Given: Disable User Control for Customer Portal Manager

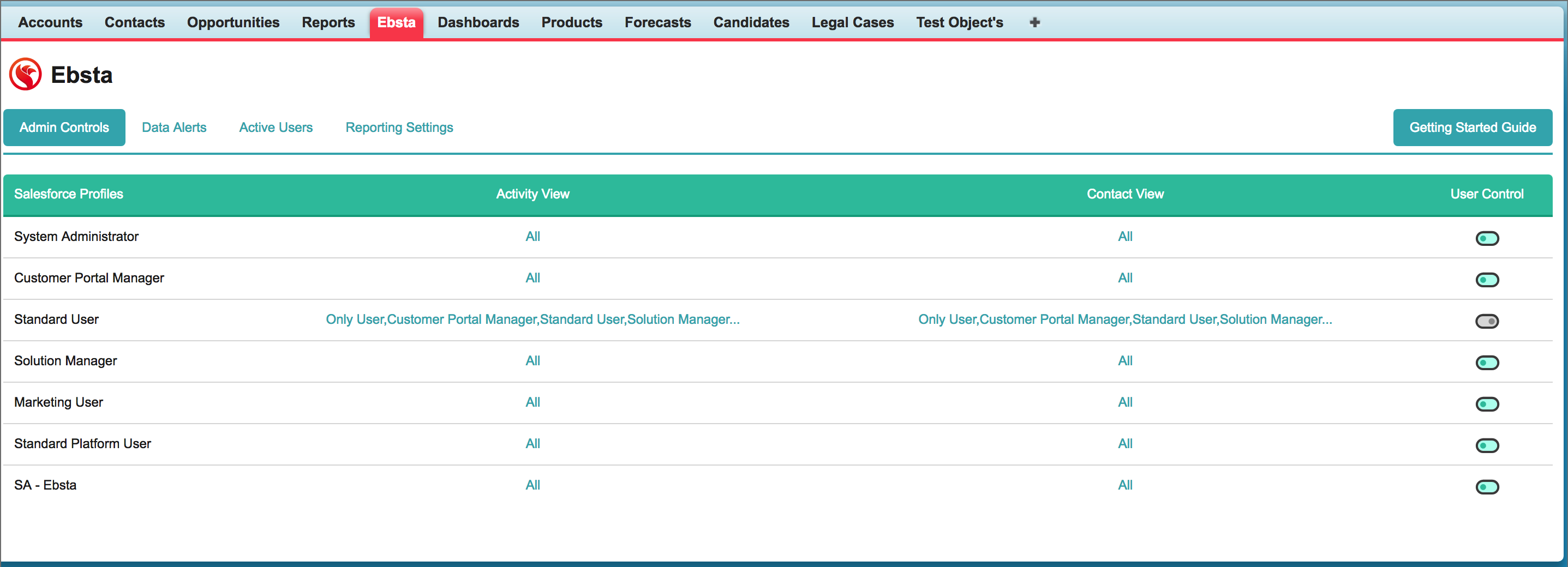Looking at the screenshot, I should [1486, 280].
